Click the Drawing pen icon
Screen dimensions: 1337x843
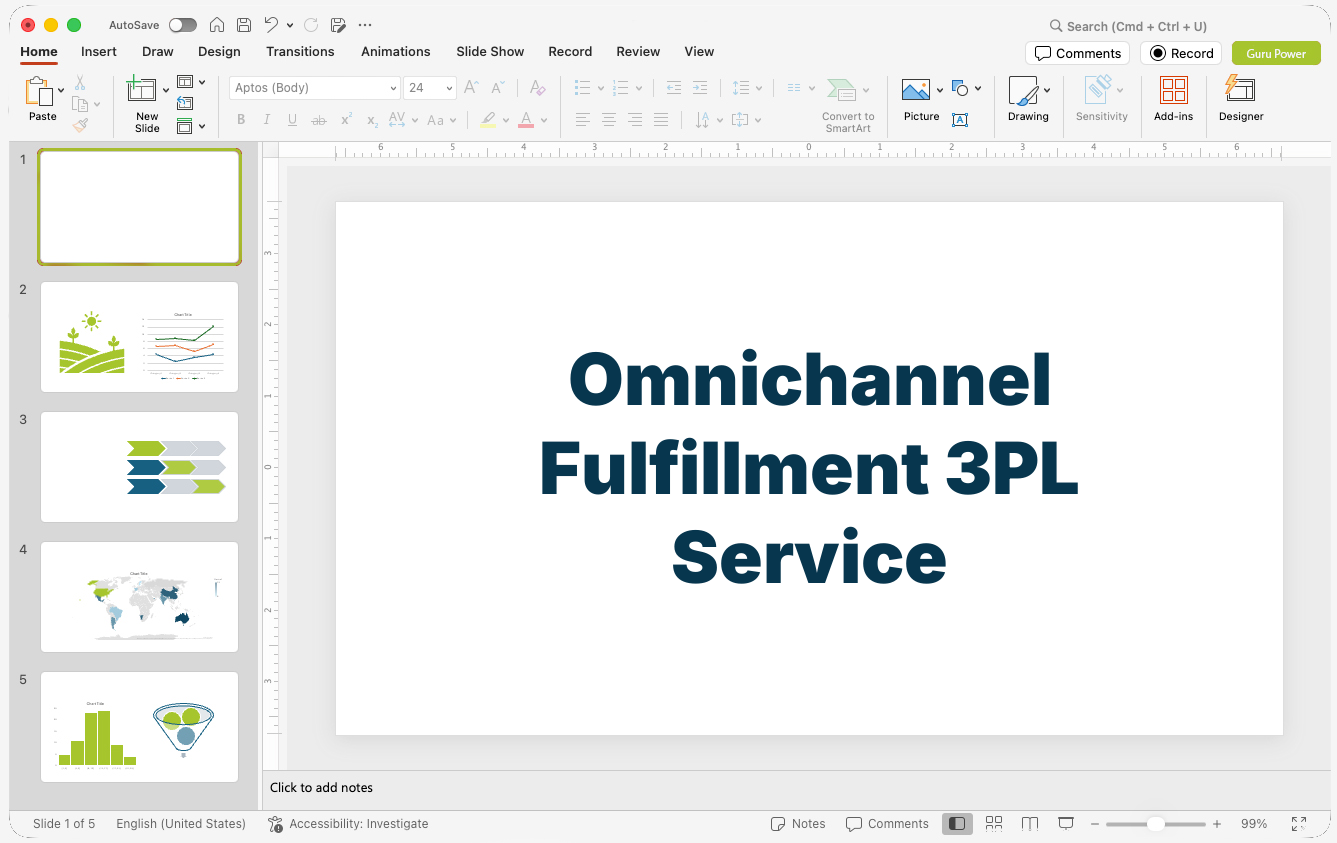point(1023,91)
